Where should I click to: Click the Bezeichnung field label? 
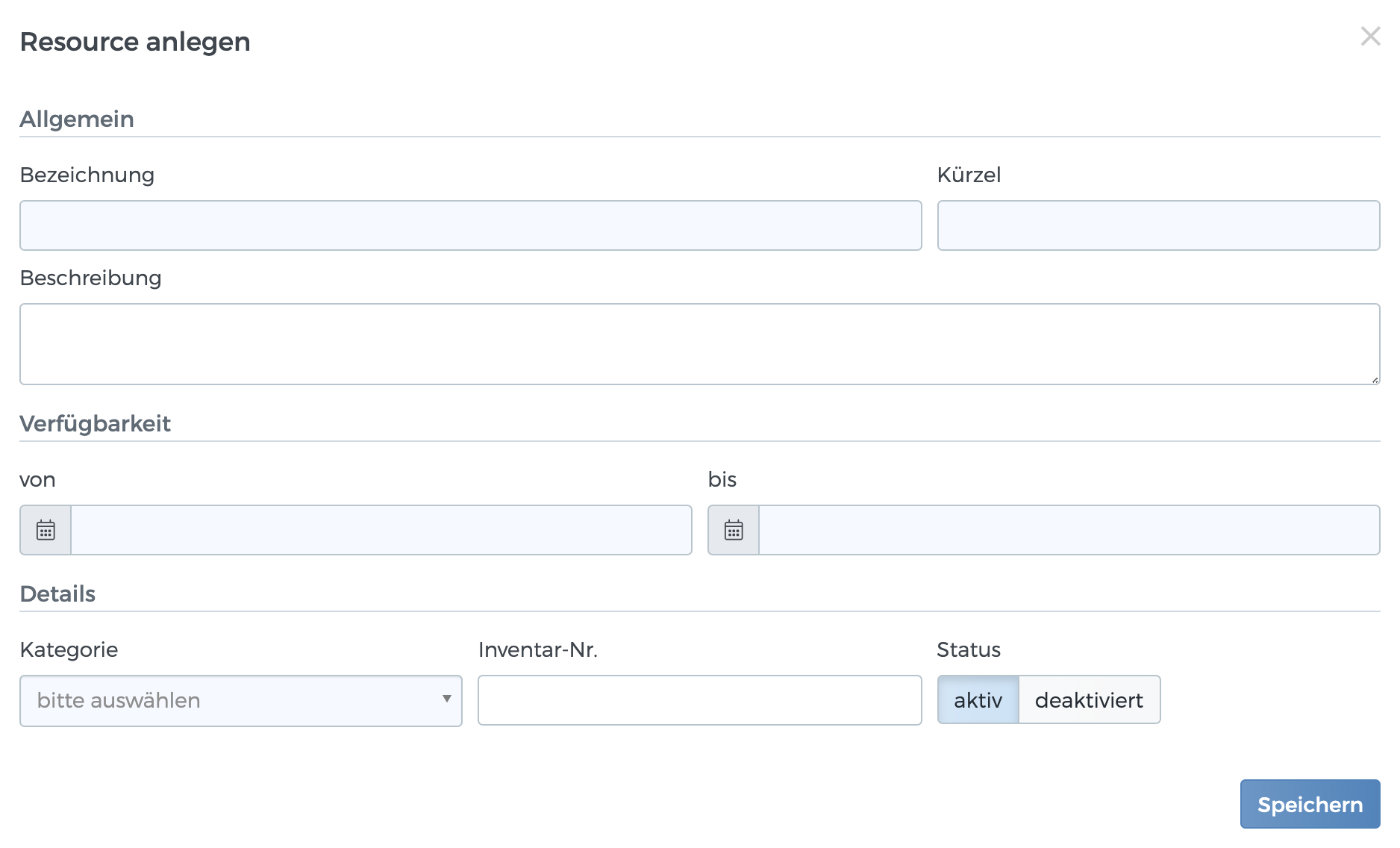click(87, 175)
